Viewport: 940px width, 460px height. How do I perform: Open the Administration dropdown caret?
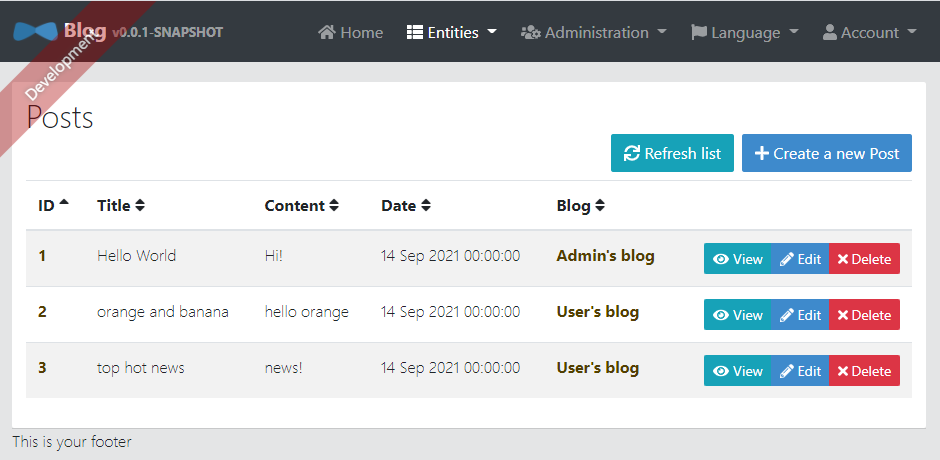[662, 32]
